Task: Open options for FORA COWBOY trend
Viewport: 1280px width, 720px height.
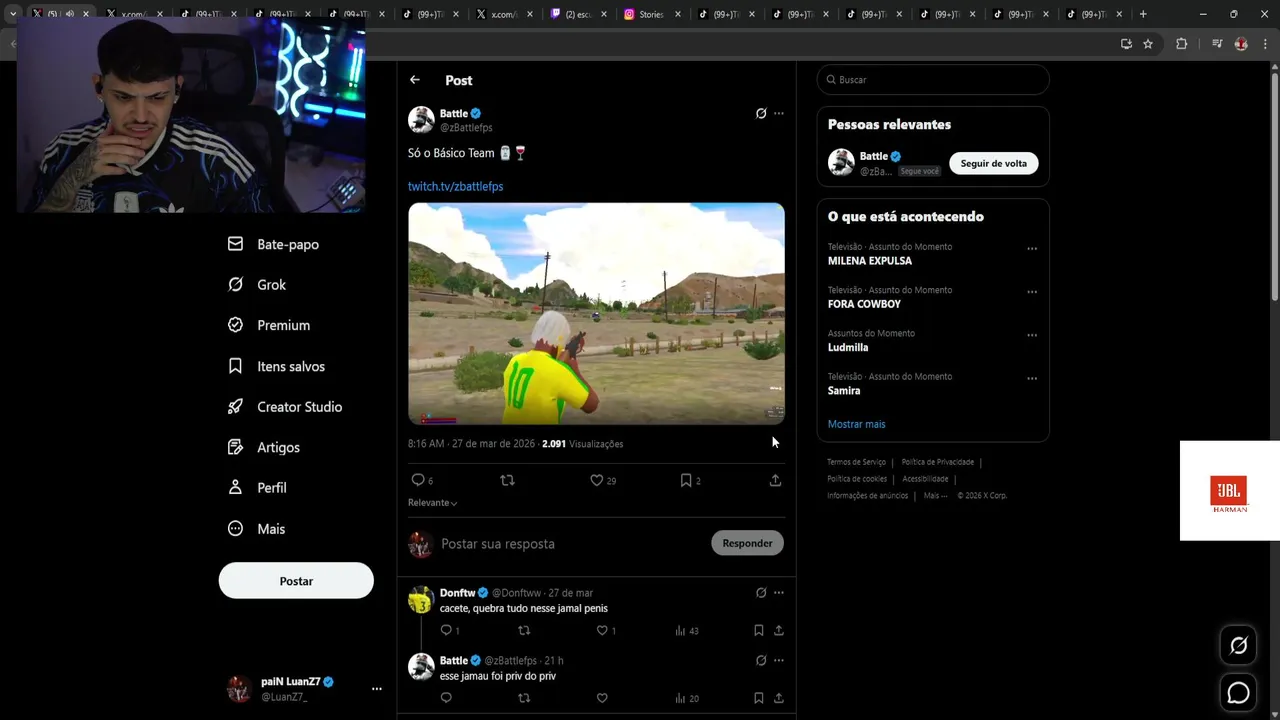Action: pyautogui.click(x=1032, y=292)
